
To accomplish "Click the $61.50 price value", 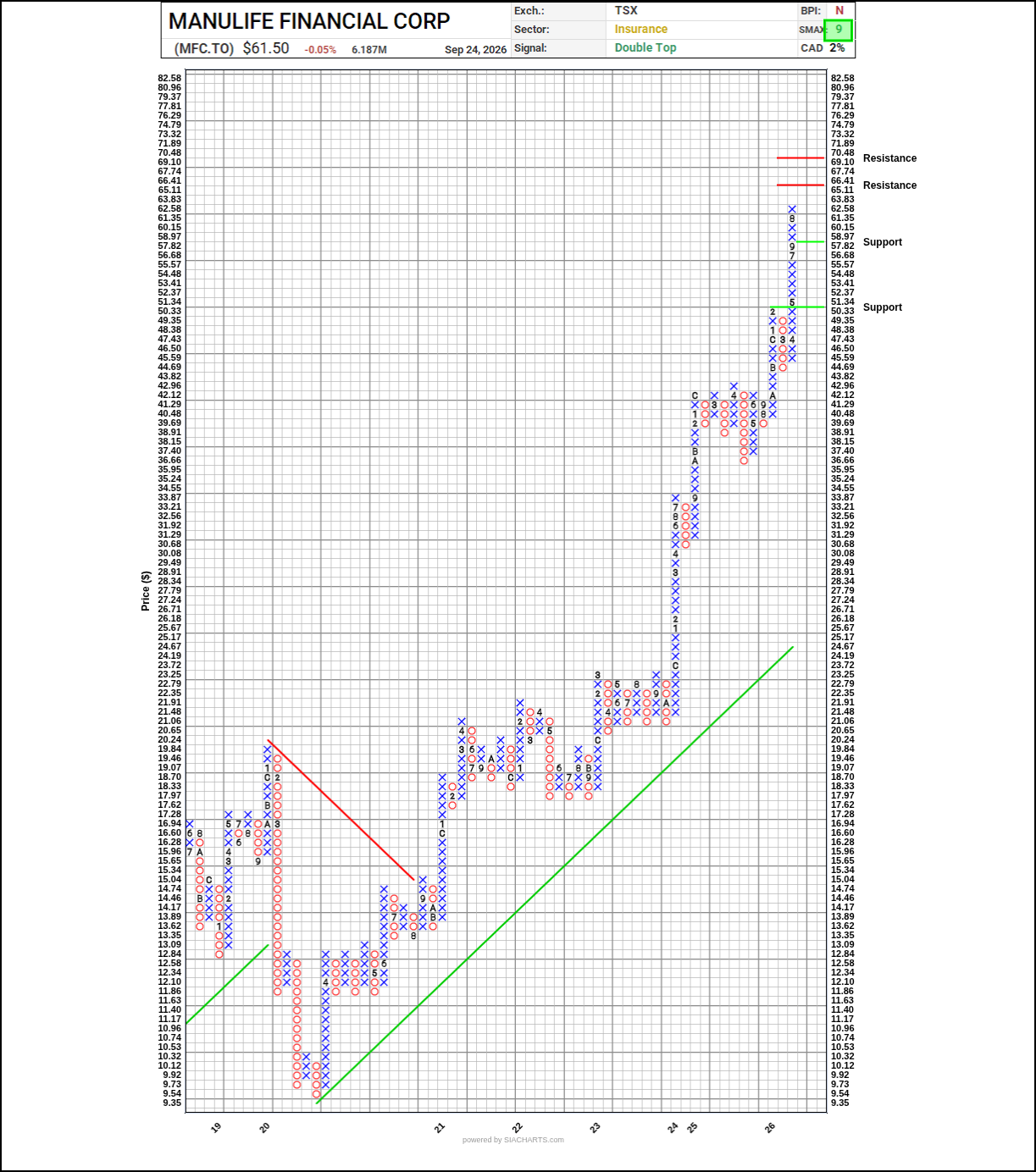I will [266, 48].
